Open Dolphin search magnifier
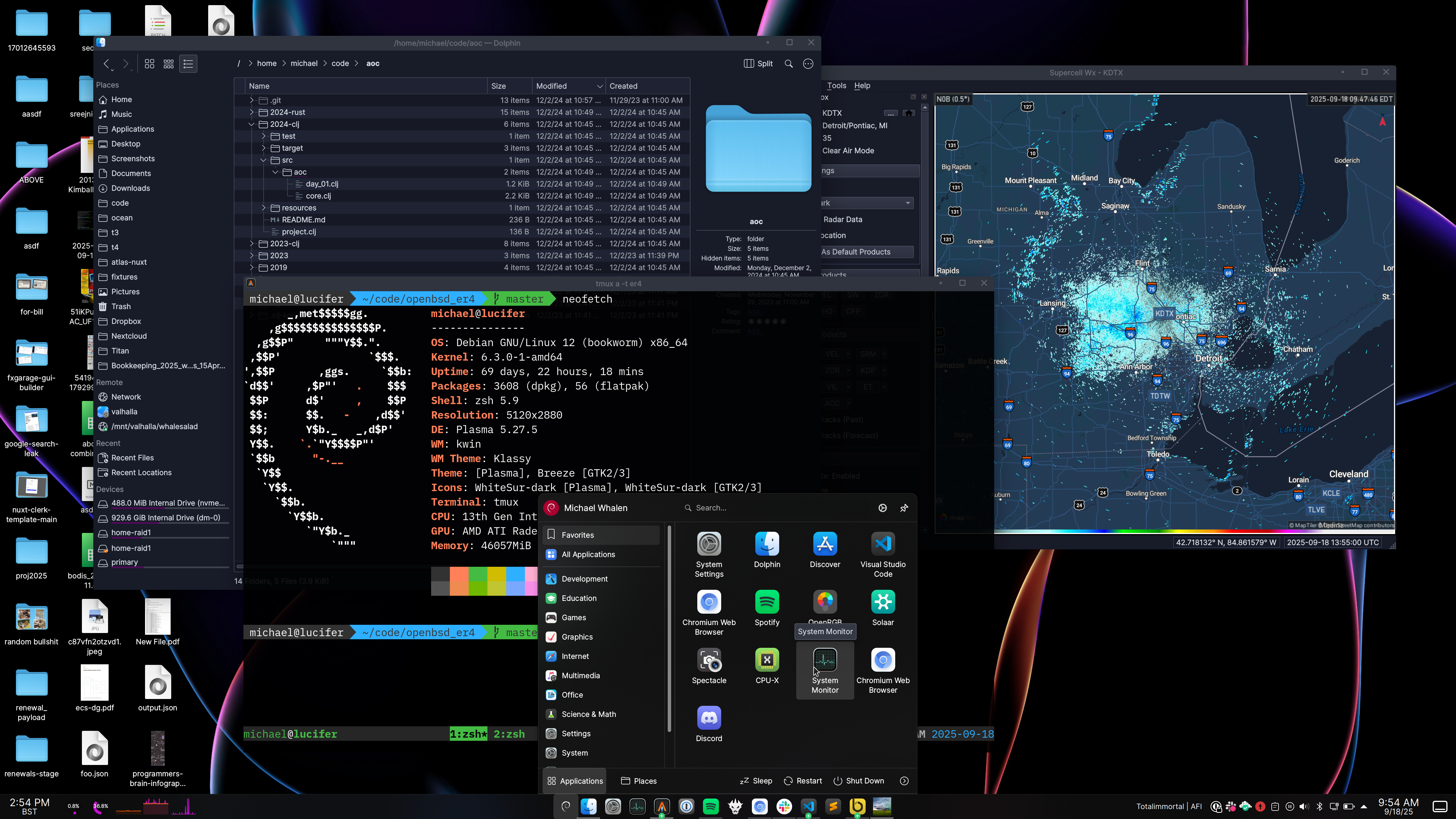Image resolution: width=1456 pixels, height=819 pixels. point(789,64)
